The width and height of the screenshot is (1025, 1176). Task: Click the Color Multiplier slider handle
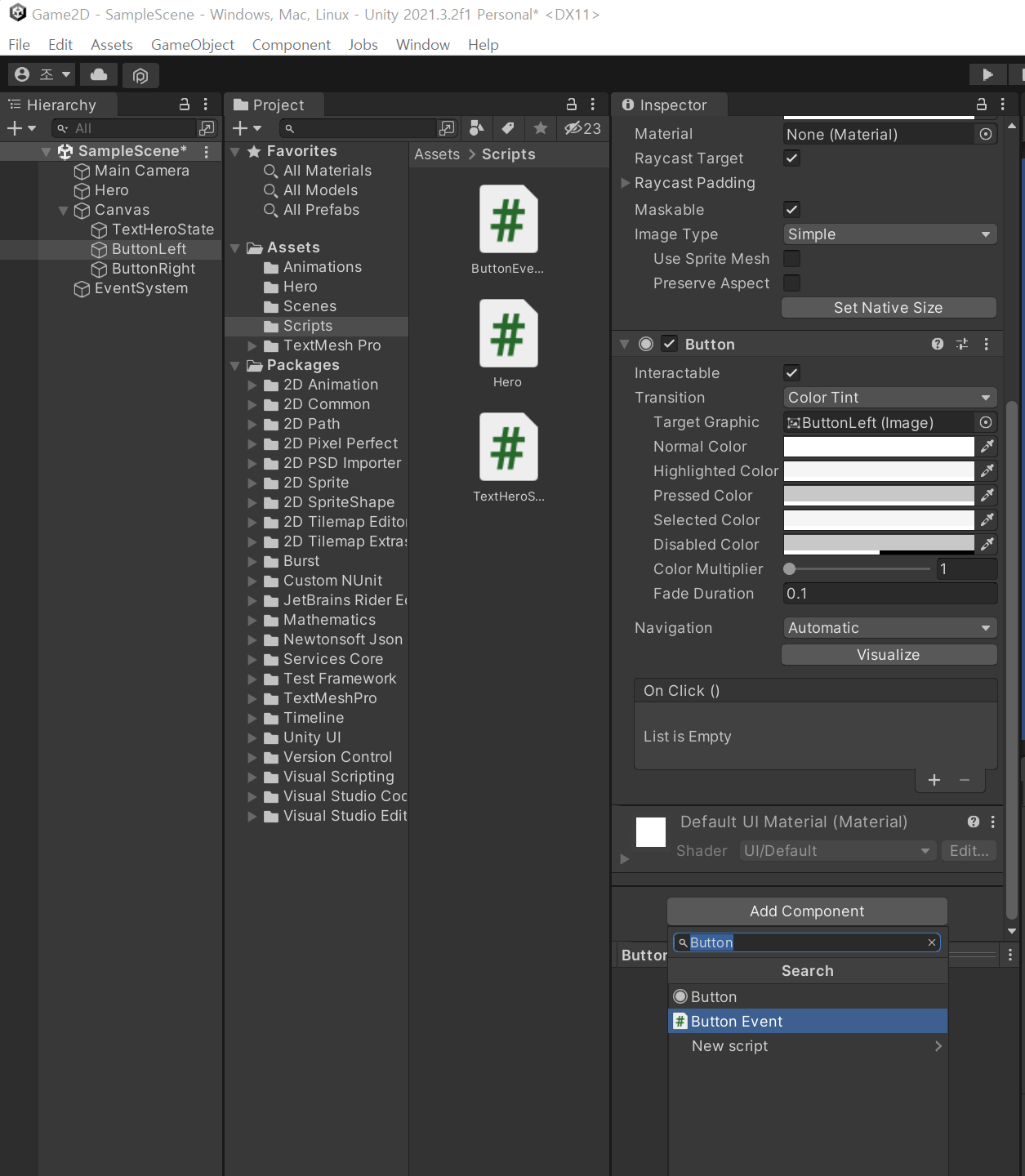click(x=790, y=569)
